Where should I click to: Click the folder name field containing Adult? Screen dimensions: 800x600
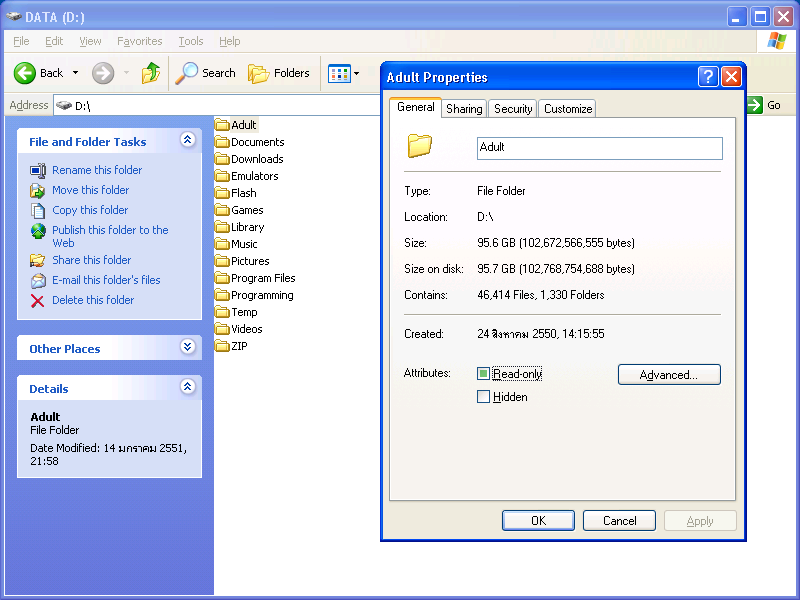pos(599,148)
